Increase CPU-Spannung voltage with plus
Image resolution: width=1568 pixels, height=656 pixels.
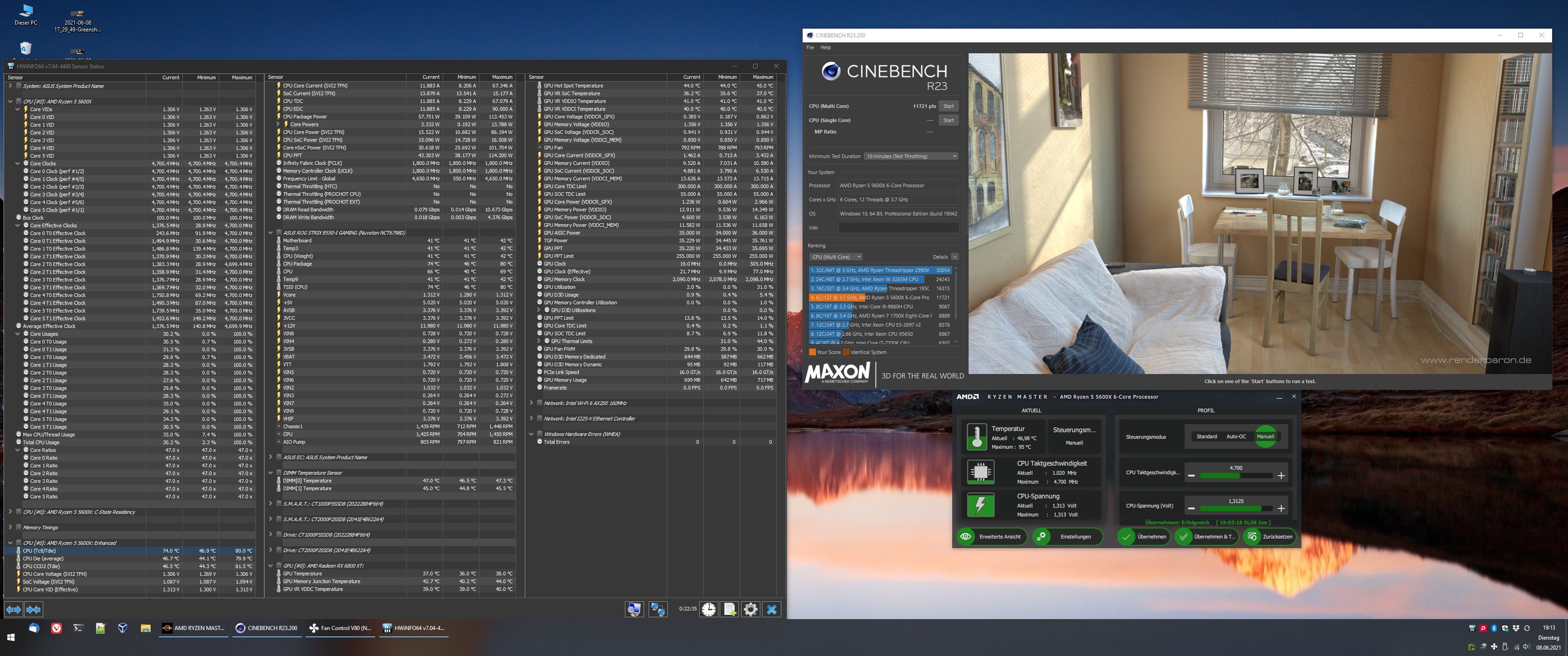pyautogui.click(x=1281, y=508)
